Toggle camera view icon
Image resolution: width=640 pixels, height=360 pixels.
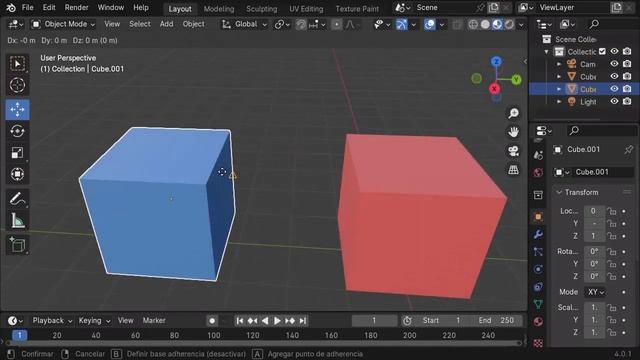click(513, 151)
